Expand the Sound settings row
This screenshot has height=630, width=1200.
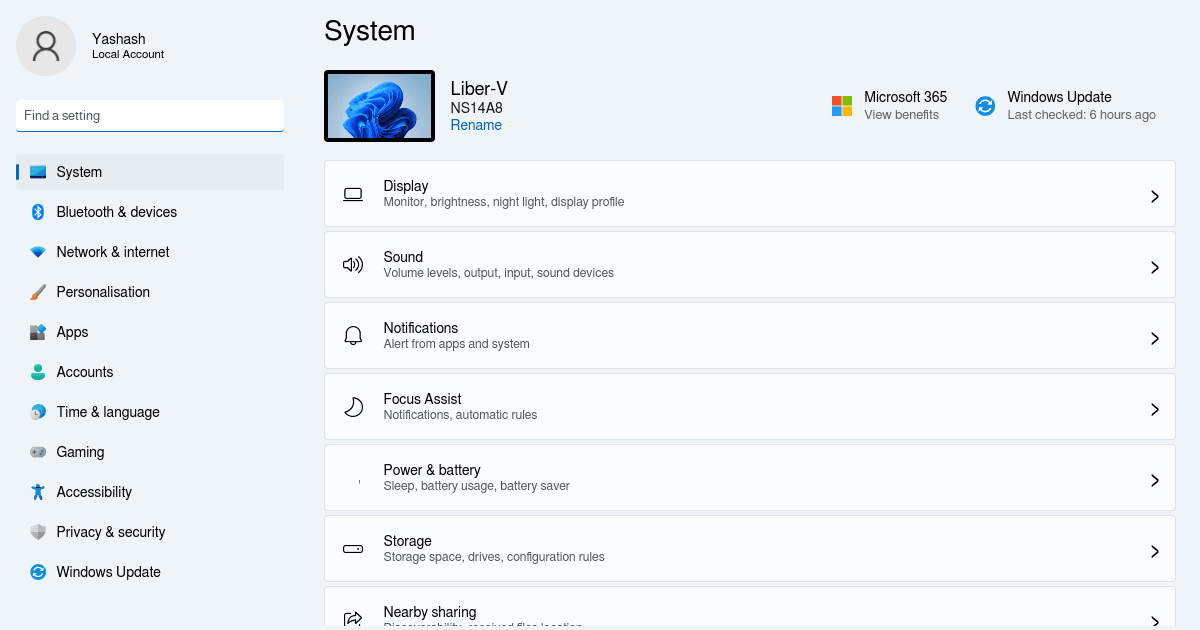[x=750, y=264]
